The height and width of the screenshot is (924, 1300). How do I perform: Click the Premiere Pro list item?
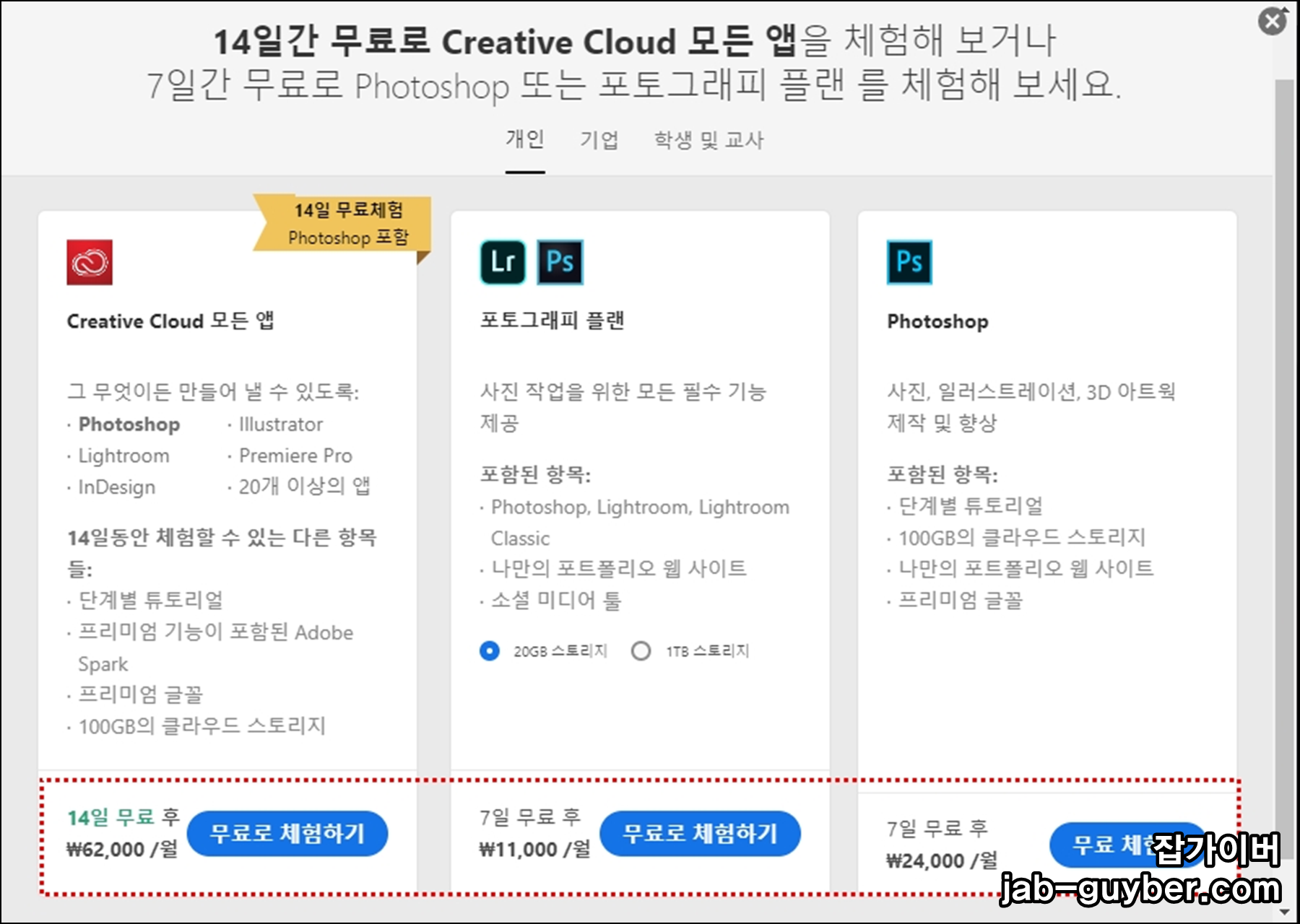coord(295,456)
